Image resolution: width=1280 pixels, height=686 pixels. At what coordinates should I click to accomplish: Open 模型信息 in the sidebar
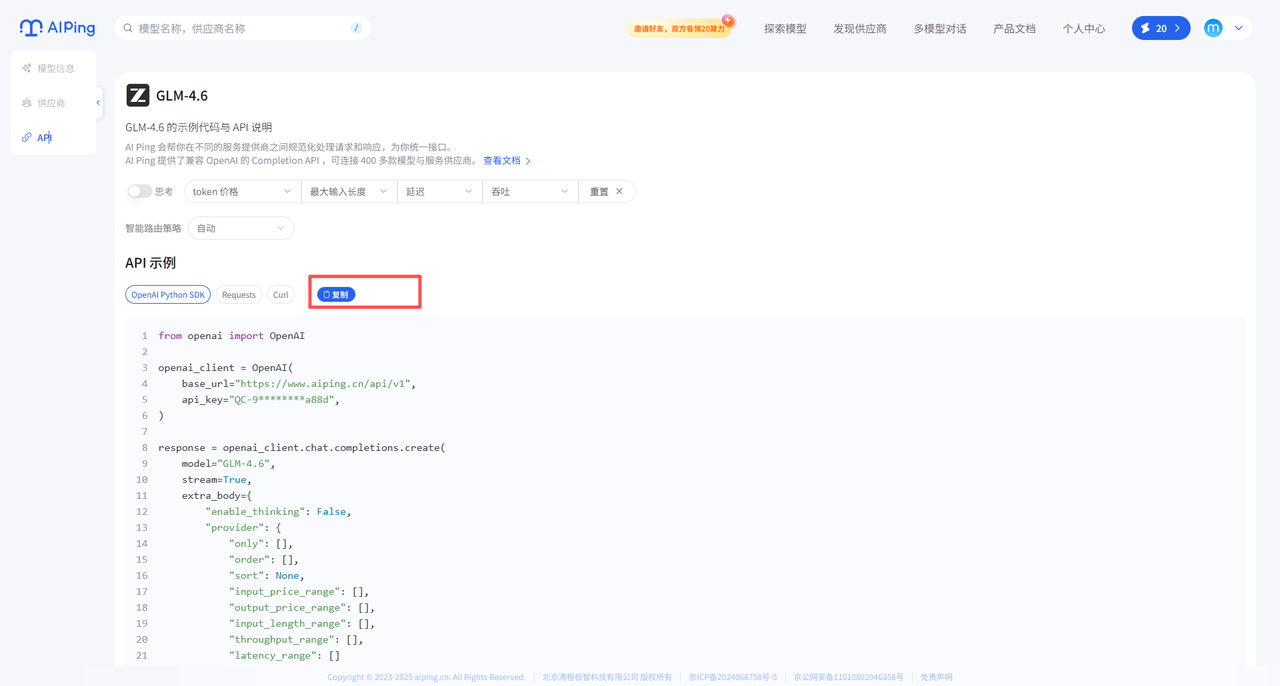coord(48,68)
